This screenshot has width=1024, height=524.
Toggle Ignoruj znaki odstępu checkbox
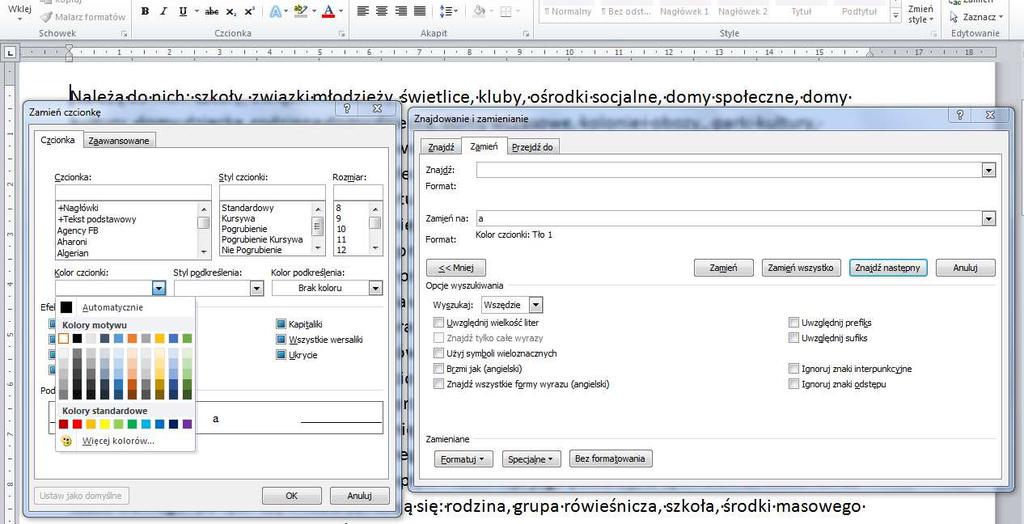click(793, 385)
